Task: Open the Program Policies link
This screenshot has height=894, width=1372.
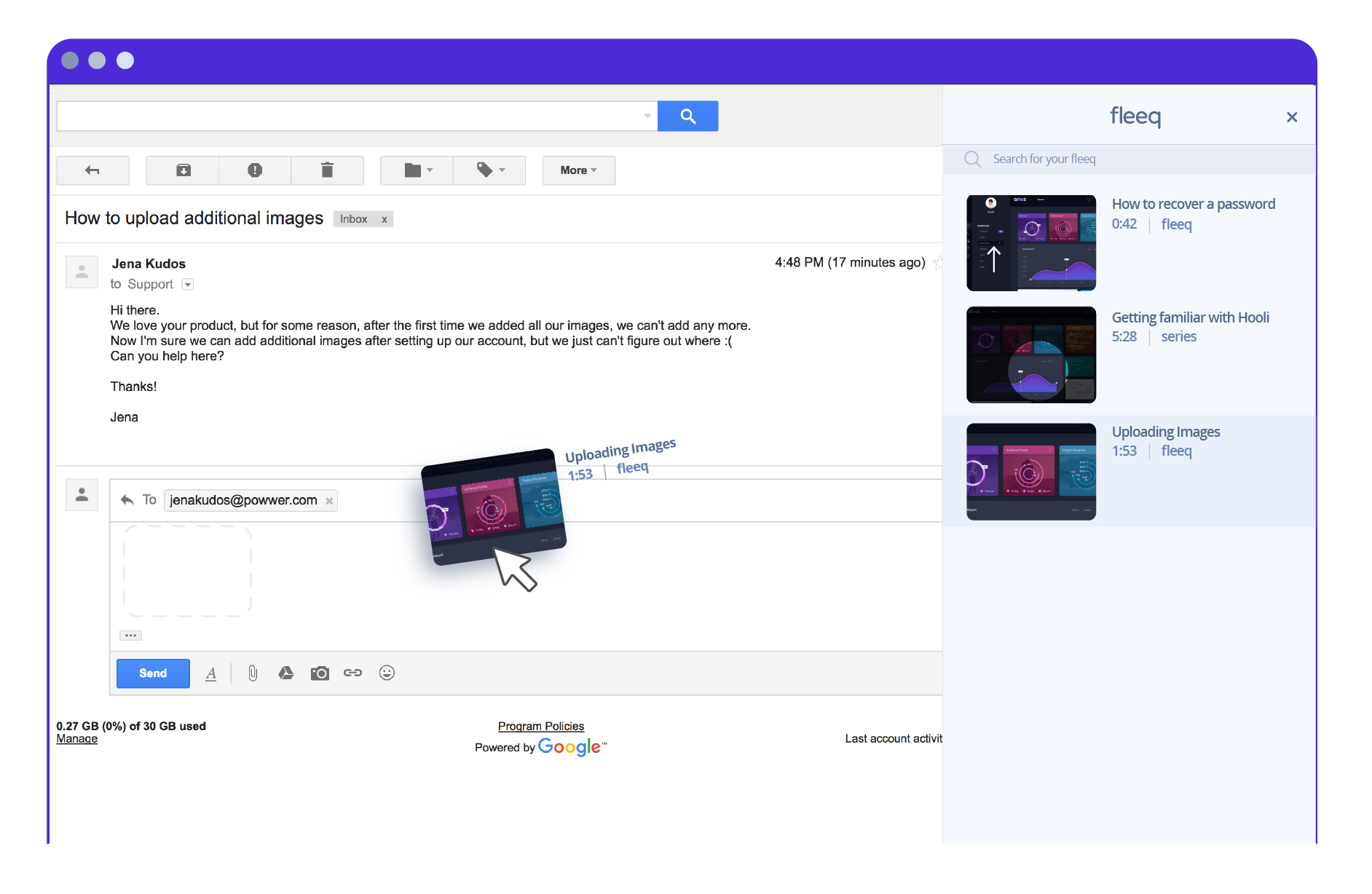Action: click(541, 727)
